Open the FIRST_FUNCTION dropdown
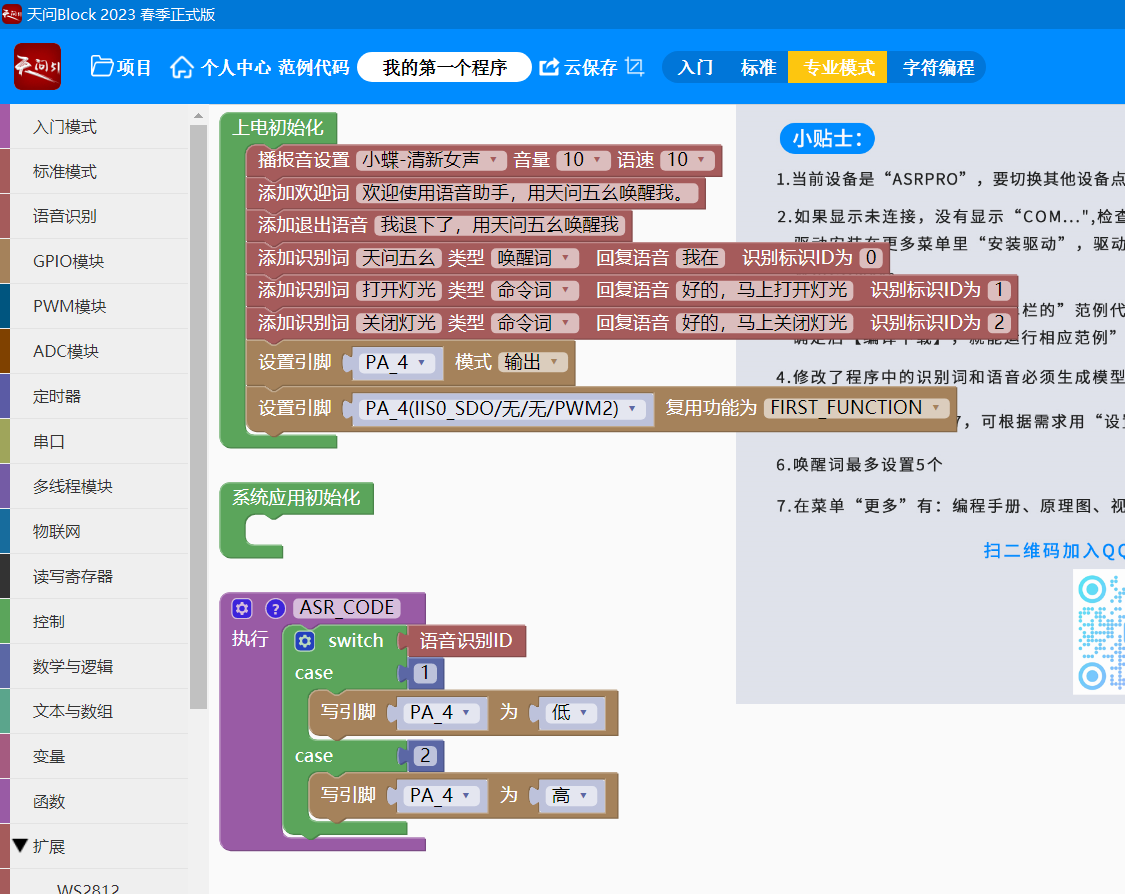Image resolution: width=1125 pixels, height=894 pixels. coord(856,408)
